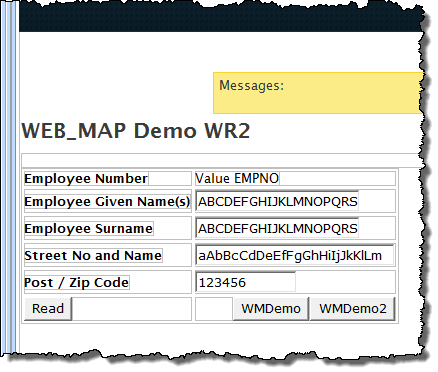Click the Employee Given Name(s) label
The width and height of the screenshot is (438, 372).
coord(107,202)
